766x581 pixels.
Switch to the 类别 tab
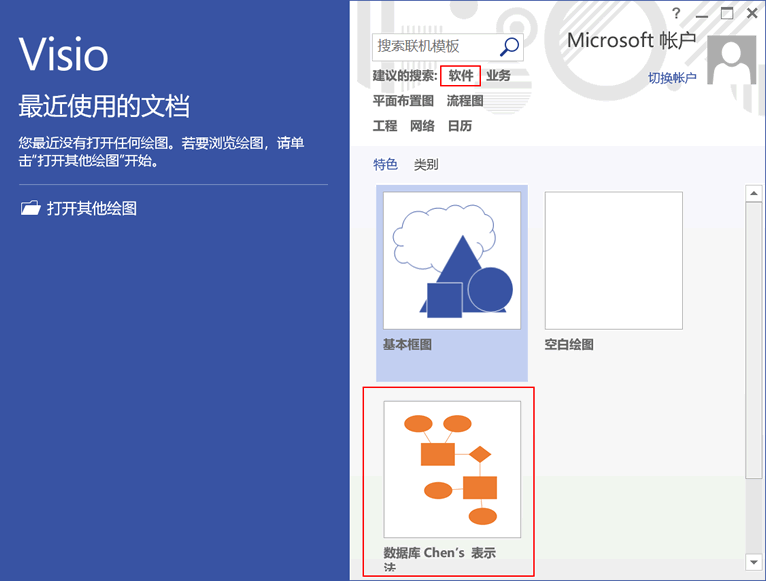pyautogui.click(x=426, y=165)
